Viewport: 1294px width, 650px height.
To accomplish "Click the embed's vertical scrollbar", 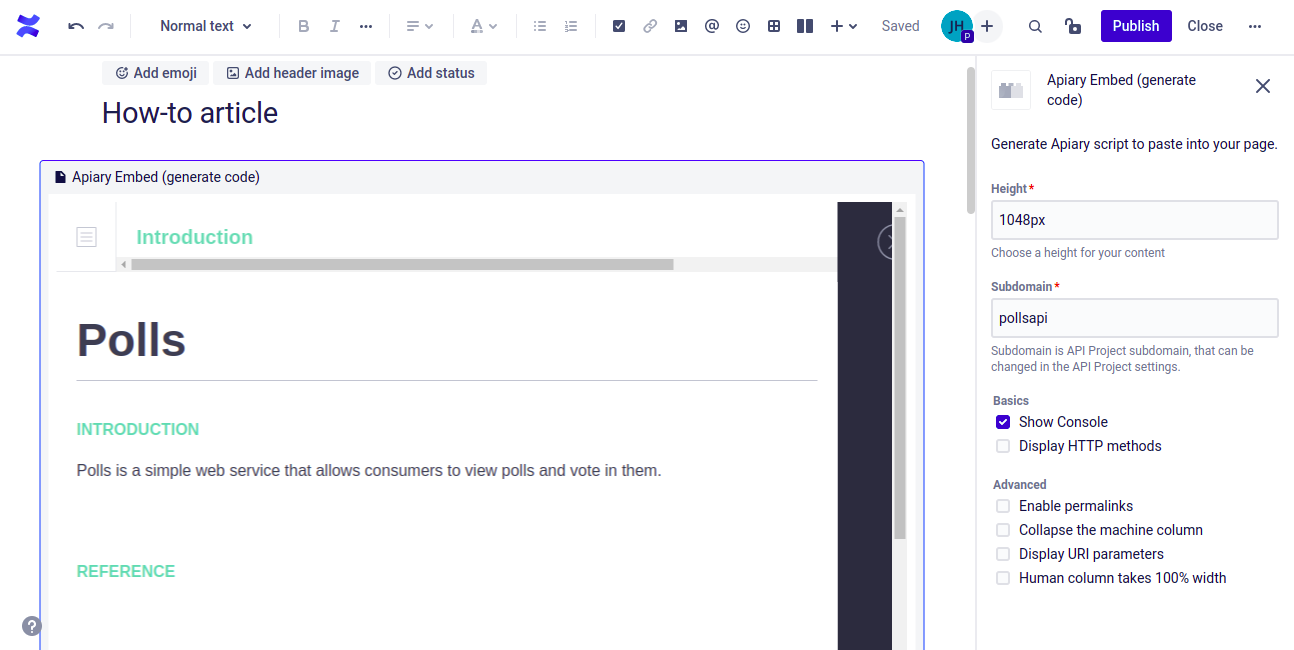I will (x=900, y=378).
